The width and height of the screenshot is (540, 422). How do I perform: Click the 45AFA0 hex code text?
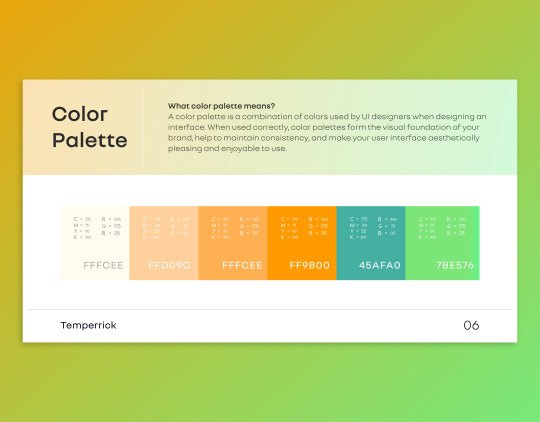click(380, 265)
